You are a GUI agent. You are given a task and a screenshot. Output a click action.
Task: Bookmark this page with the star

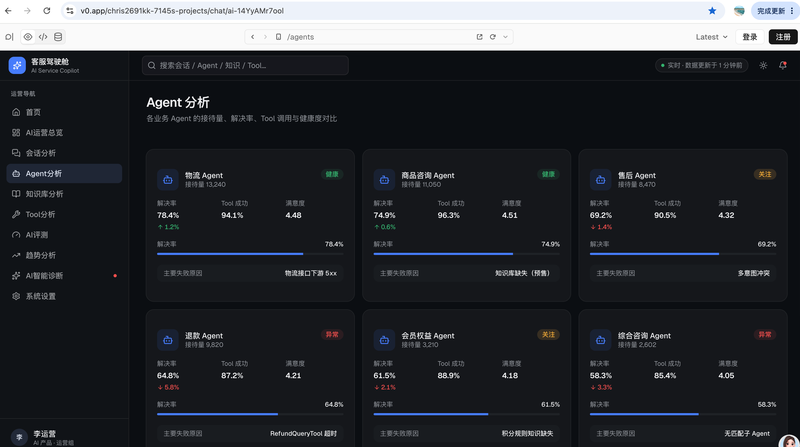tap(712, 11)
